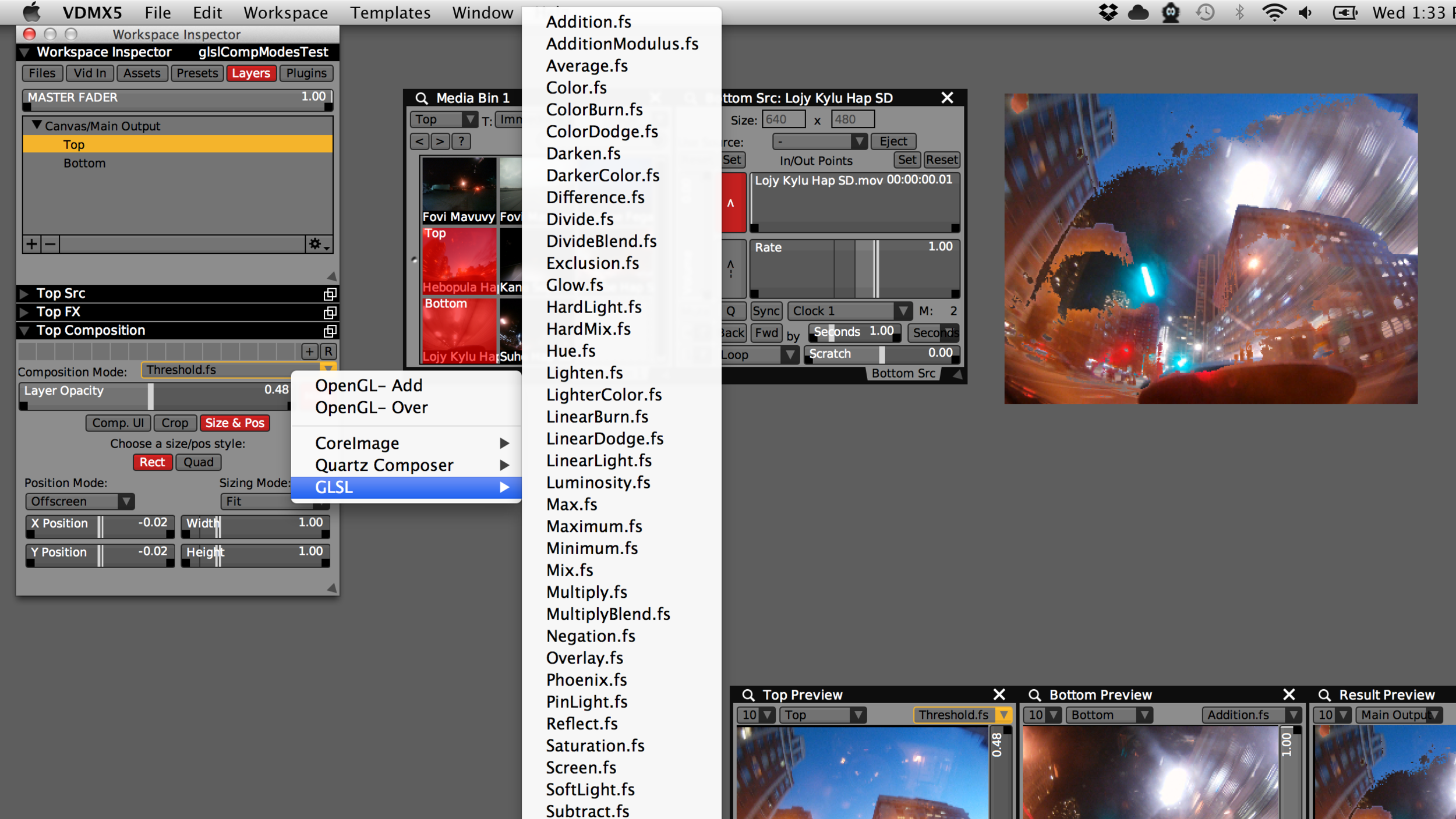The width and height of the screenshot is (1456, 819).
Task: Open the Media Bin Top layer dropdown
Action: 444,119
